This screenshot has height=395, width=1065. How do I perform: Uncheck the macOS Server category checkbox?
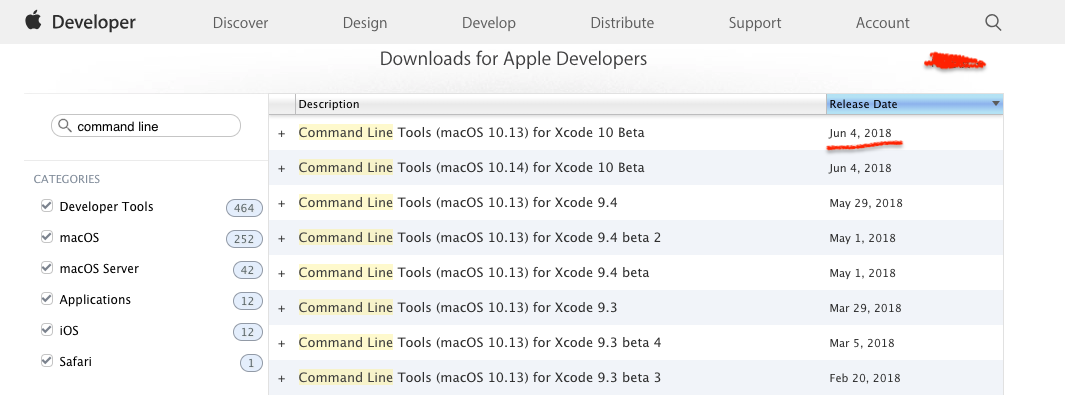pyautogui.click(x=47, y=267)
